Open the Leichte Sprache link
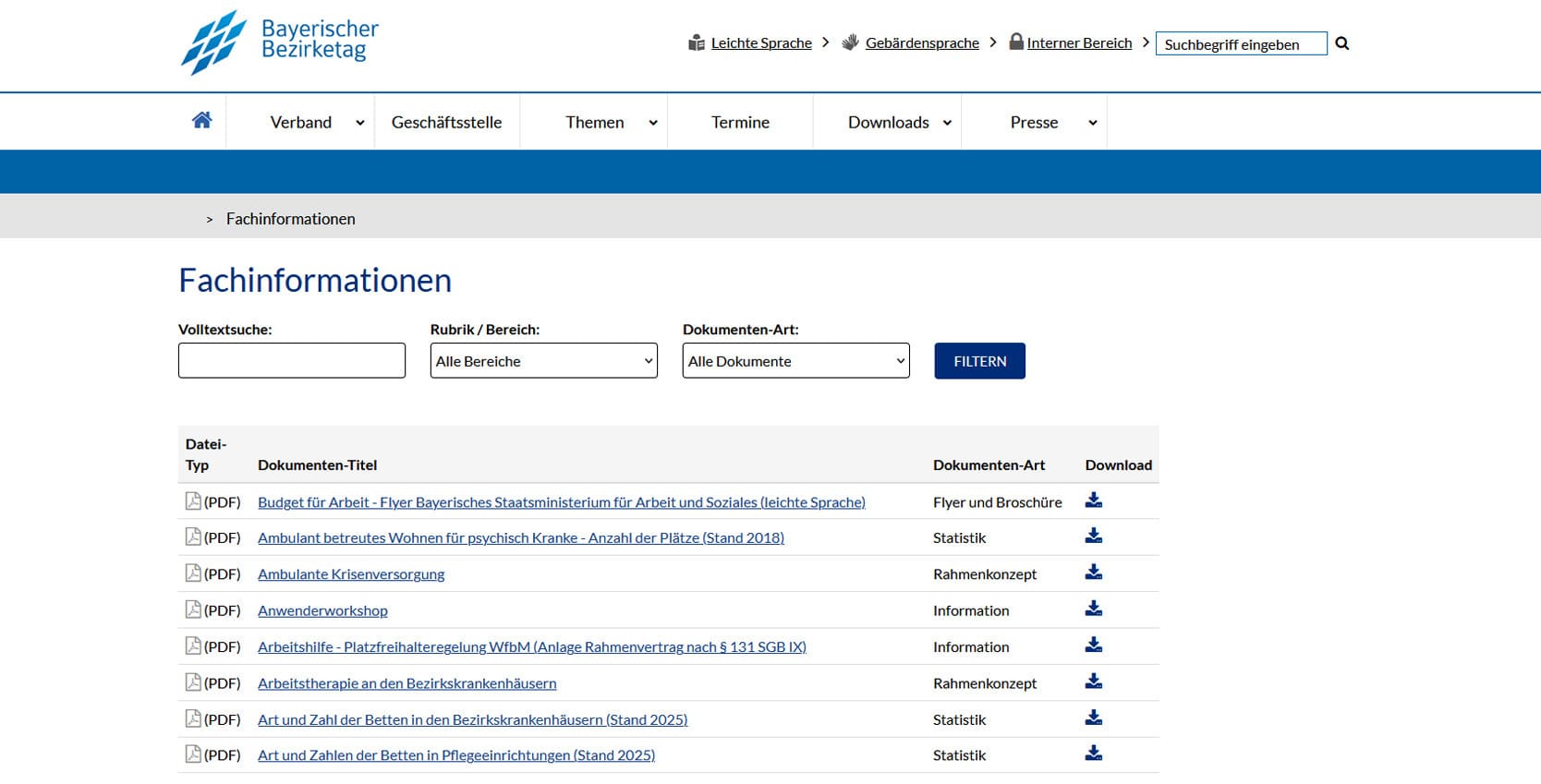This screenshot has height=784, width=1541. [760, 43]
